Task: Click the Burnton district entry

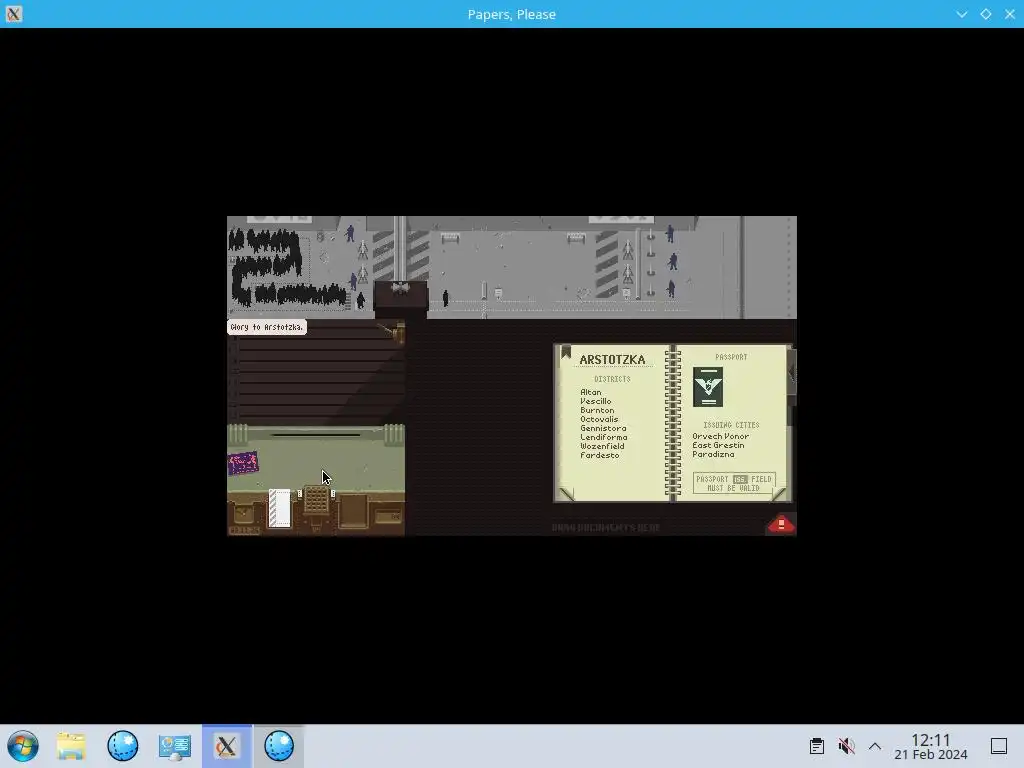Action: click(x=597, y=410)
